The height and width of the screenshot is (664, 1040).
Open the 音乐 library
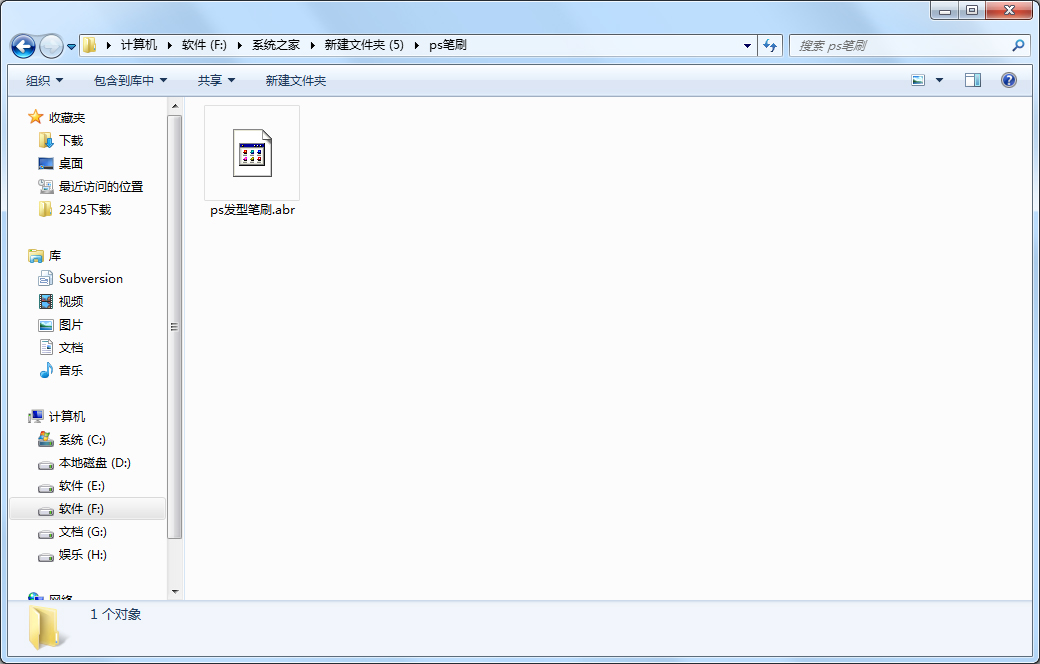71,370
